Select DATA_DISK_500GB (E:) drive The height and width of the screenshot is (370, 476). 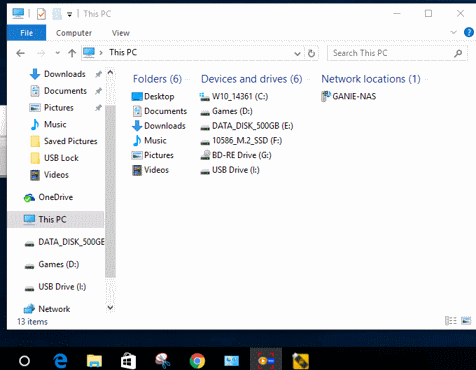click(x=247, y=126)
